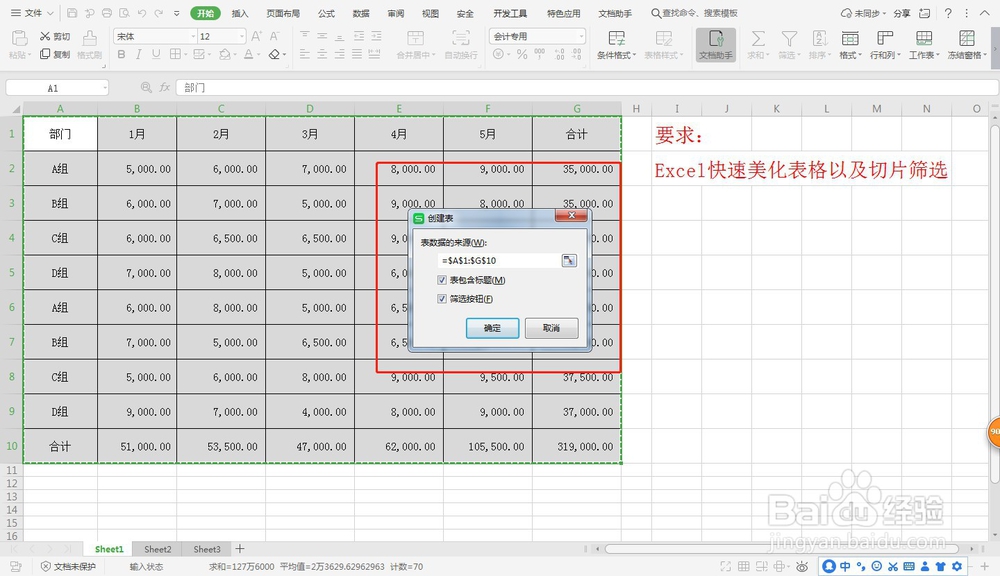Click the 文档未保护 status bar item
This screenshot has height=576, width=1000.
(x=68, y=566)
